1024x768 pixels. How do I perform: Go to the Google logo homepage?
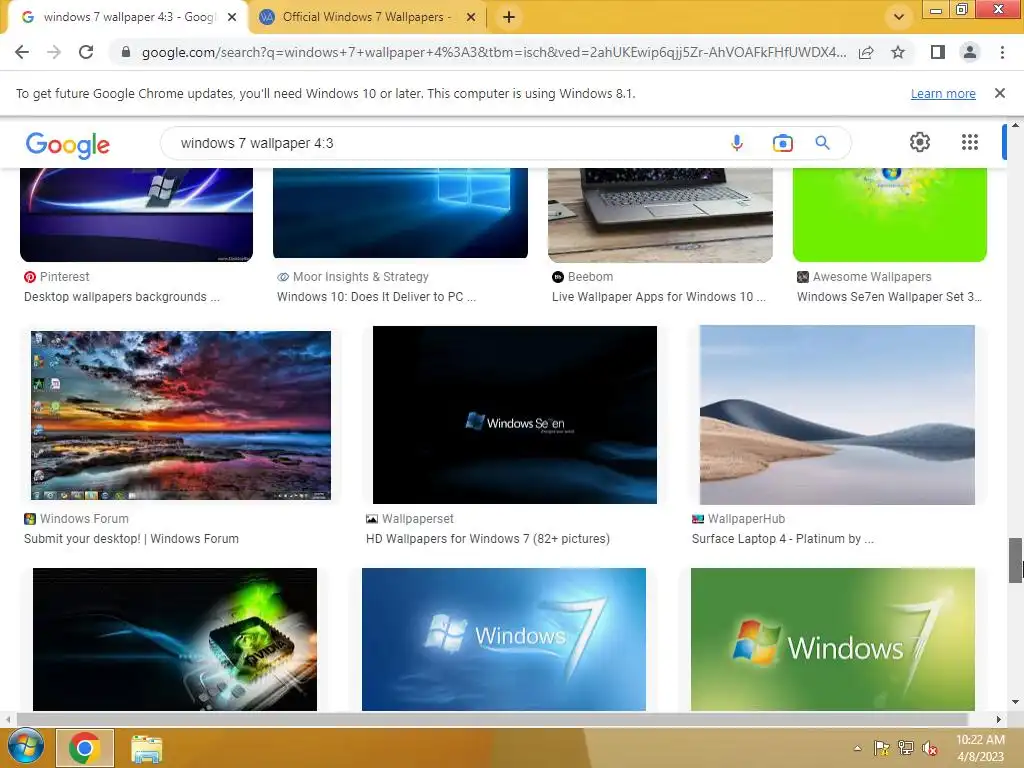67,145
